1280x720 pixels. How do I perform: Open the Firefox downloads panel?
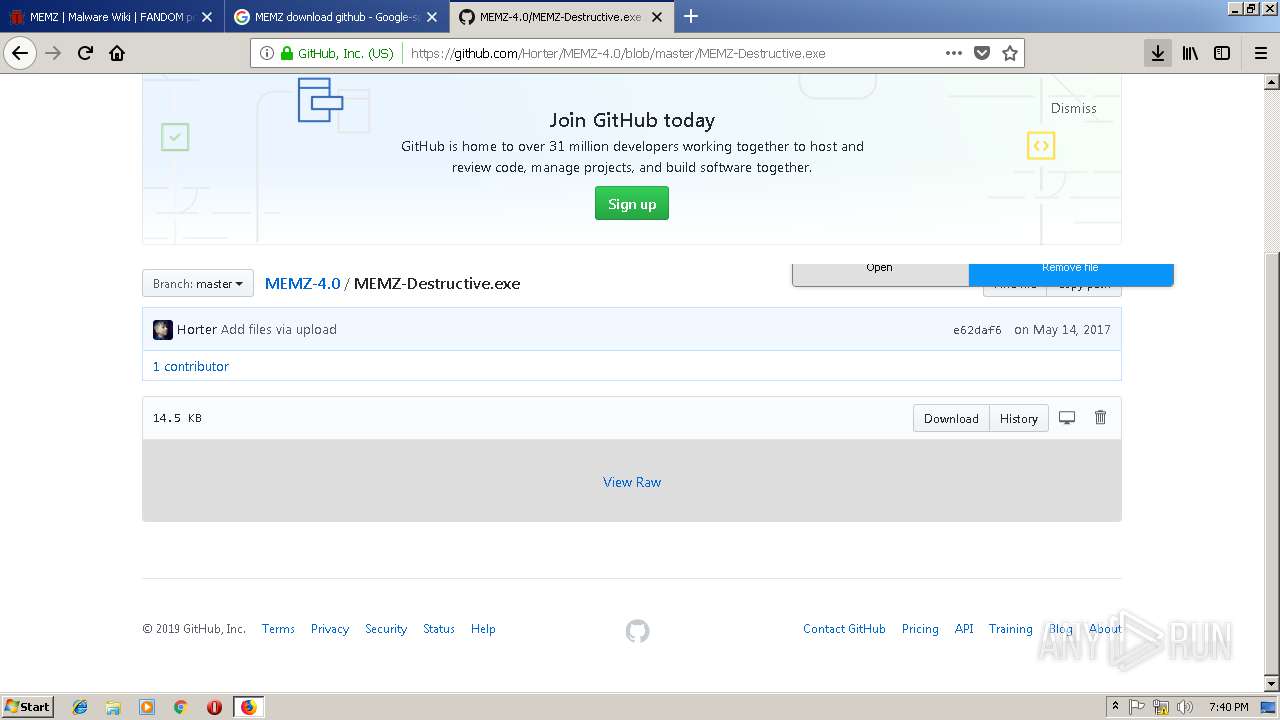pyautogui.click(x=1158, y=53)
